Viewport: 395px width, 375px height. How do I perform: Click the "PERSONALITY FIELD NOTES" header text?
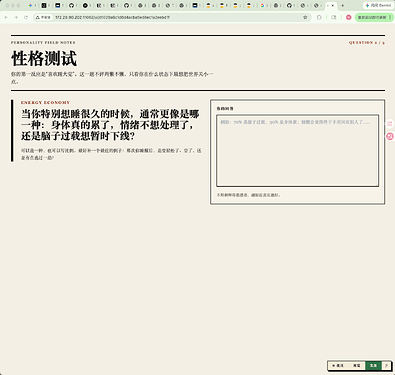tap(43, 43)
